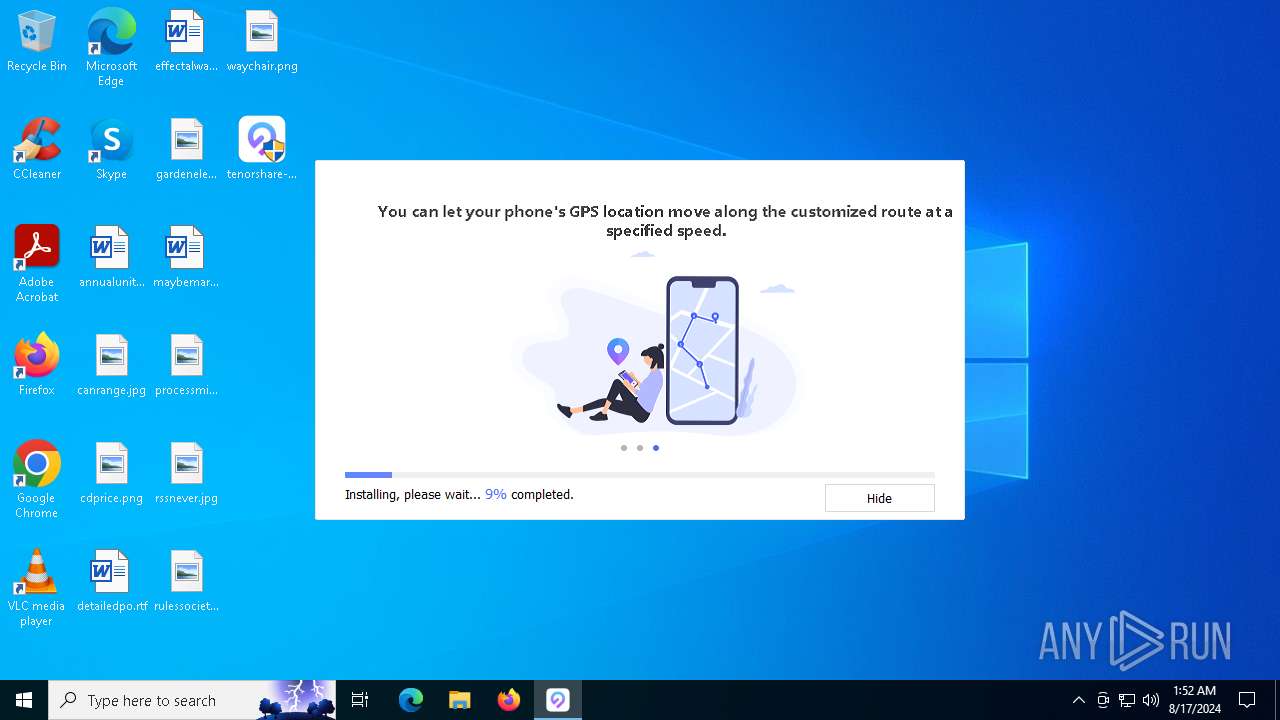This screenshot has width=1280, height=720.
Task: Select gardenele... image file
Action: pos(186,149)
